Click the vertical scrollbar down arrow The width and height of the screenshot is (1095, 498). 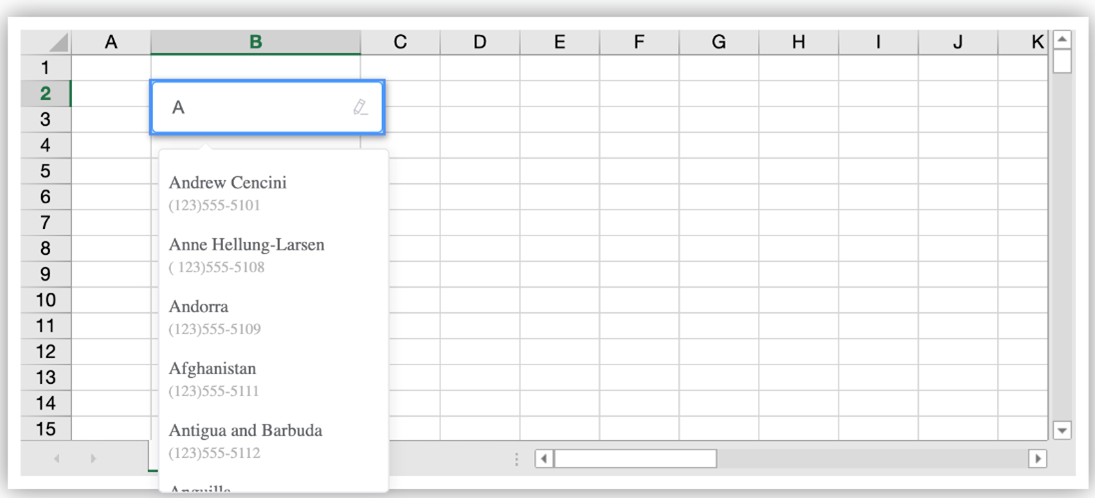[x=1062, y=430]
